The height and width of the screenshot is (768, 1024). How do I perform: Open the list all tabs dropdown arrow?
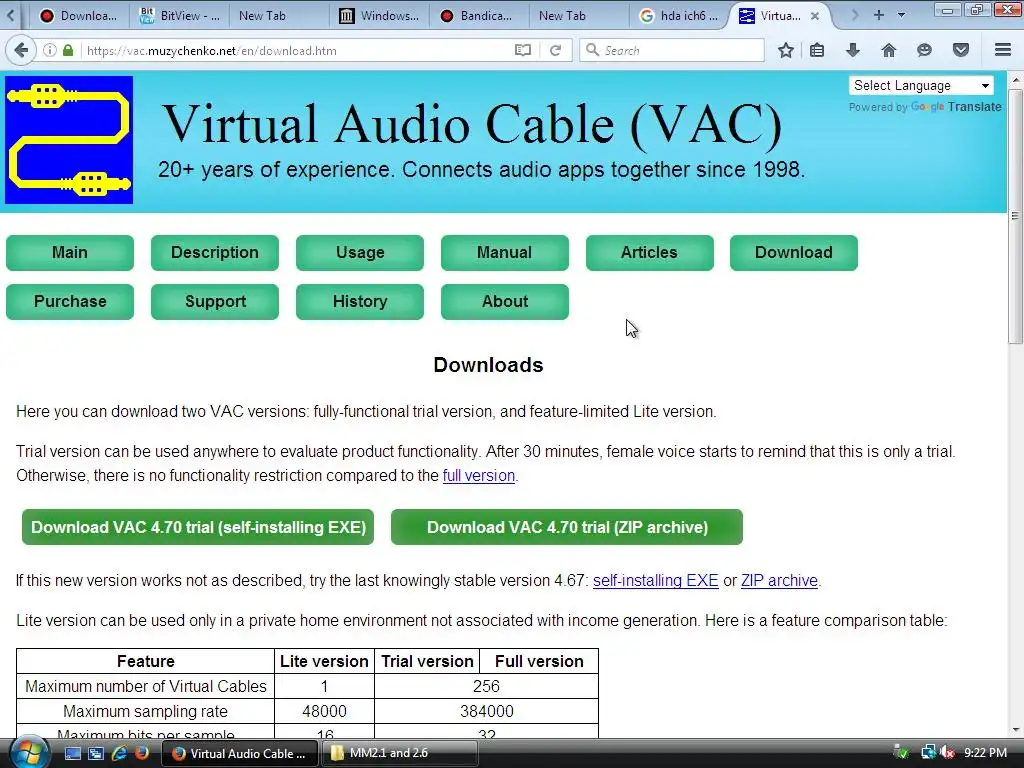pos(901,15)
